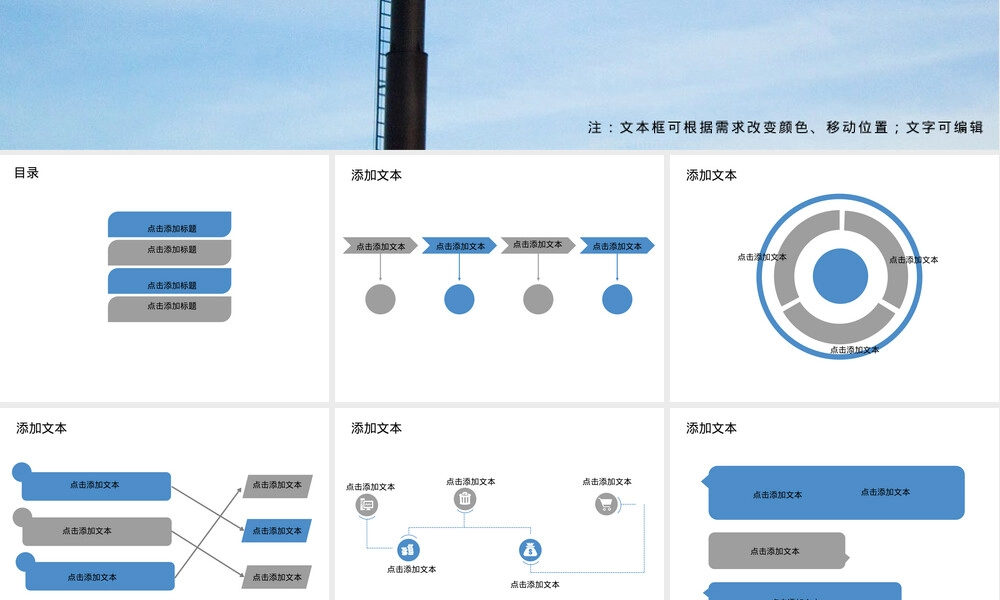This screenshot has width=1000, height=600.
Task: Select the blue coin stacks icon
Action: 408,550
